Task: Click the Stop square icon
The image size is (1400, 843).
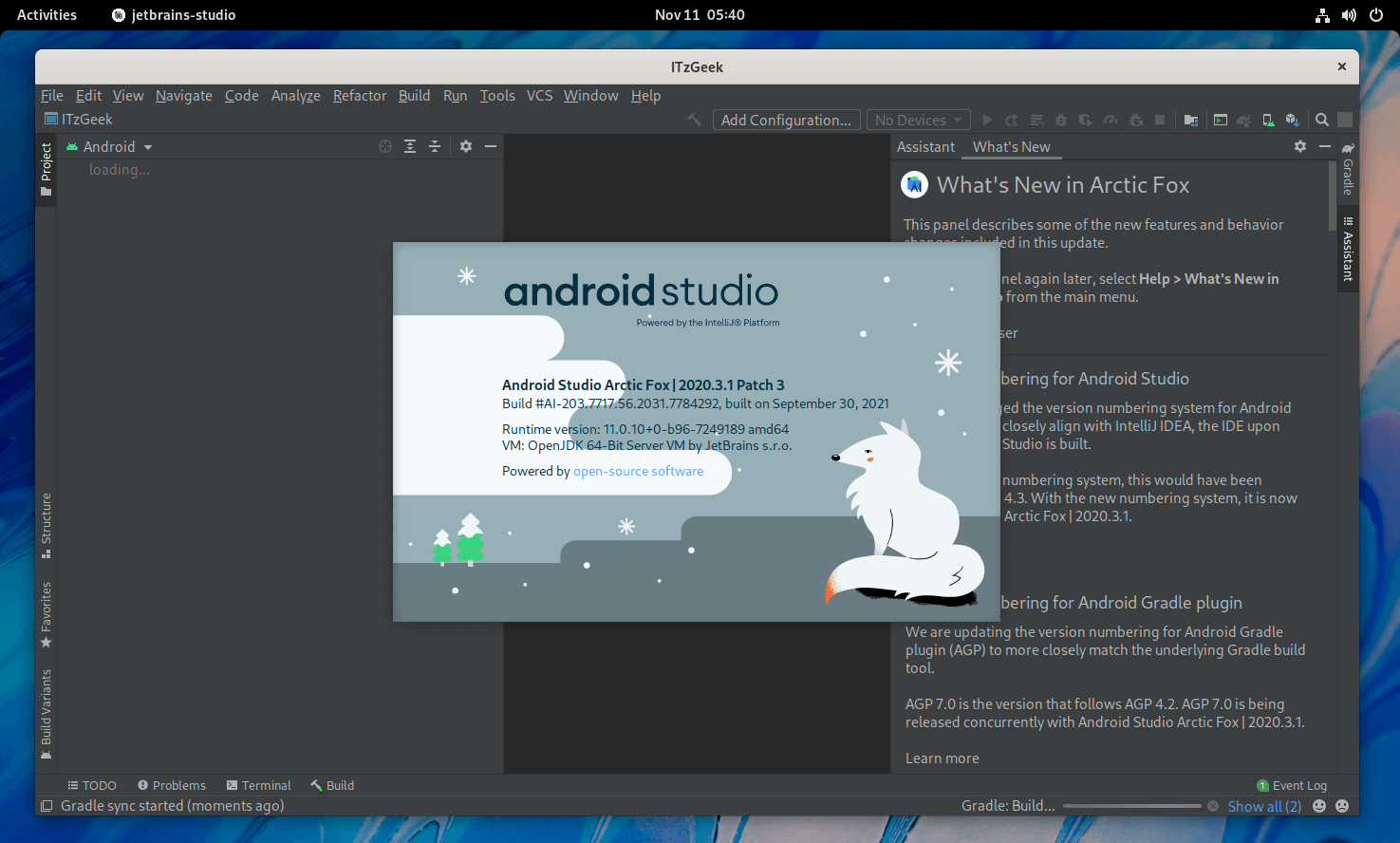Action: (1160, 120)
